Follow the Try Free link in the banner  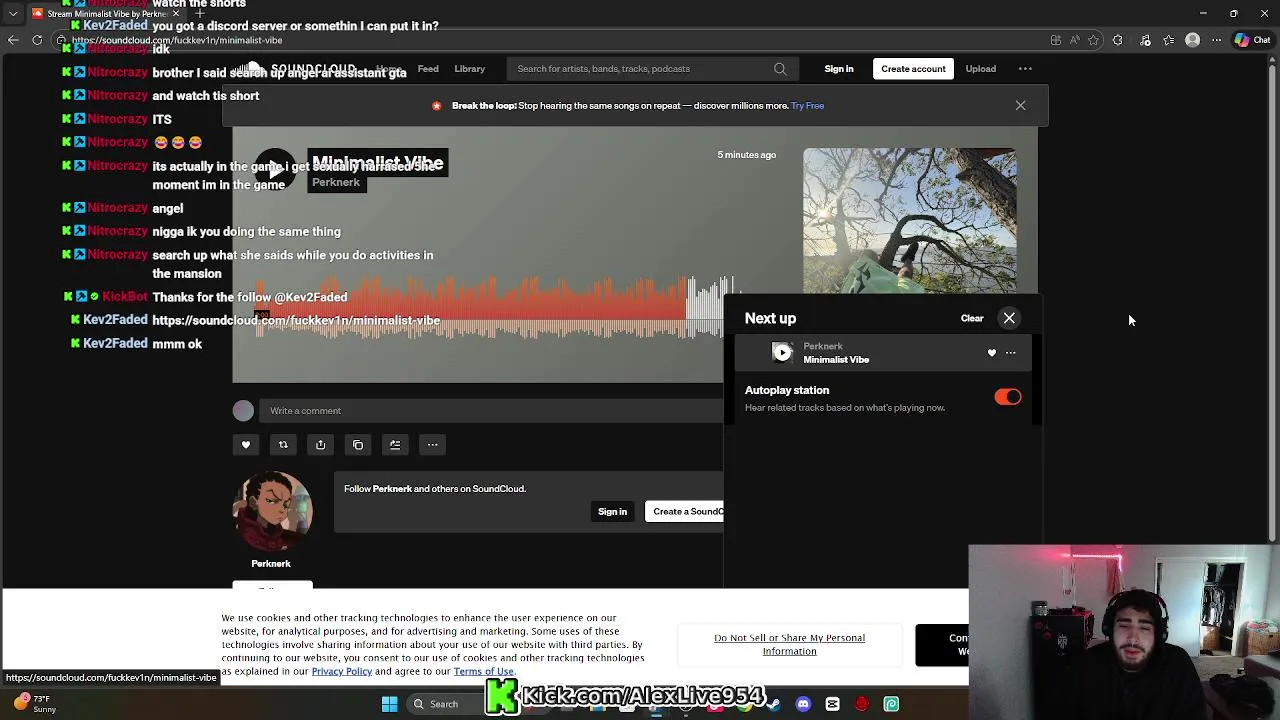click(x=808, y=106)
